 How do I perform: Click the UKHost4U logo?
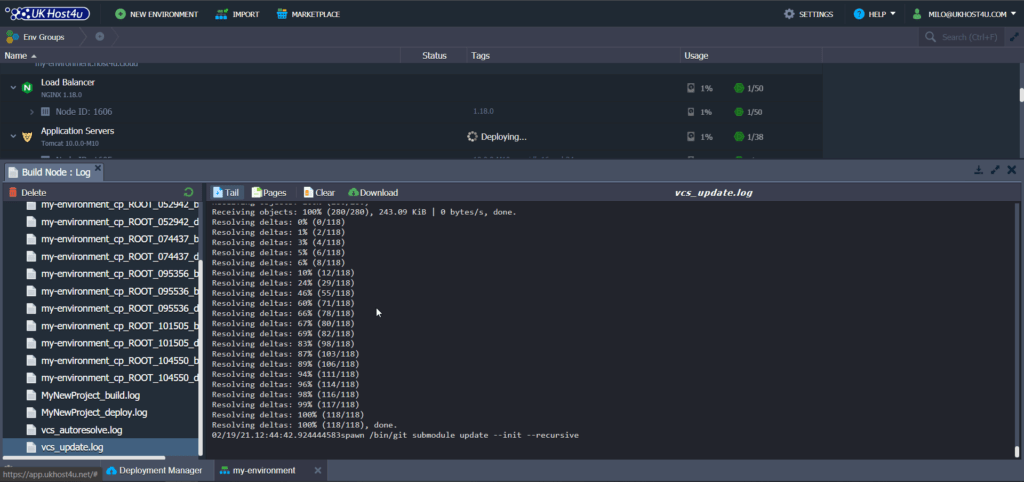[x=47, y=14]
